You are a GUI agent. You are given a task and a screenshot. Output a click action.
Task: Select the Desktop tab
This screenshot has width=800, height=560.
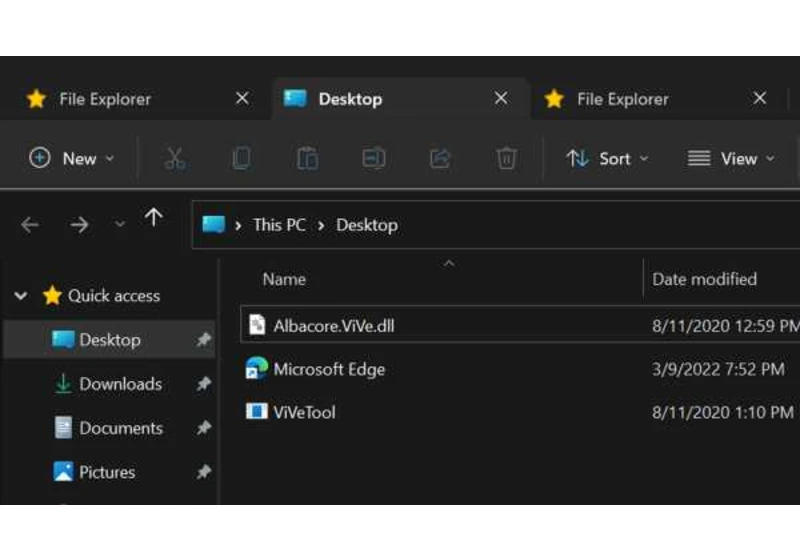click(401, 99)
